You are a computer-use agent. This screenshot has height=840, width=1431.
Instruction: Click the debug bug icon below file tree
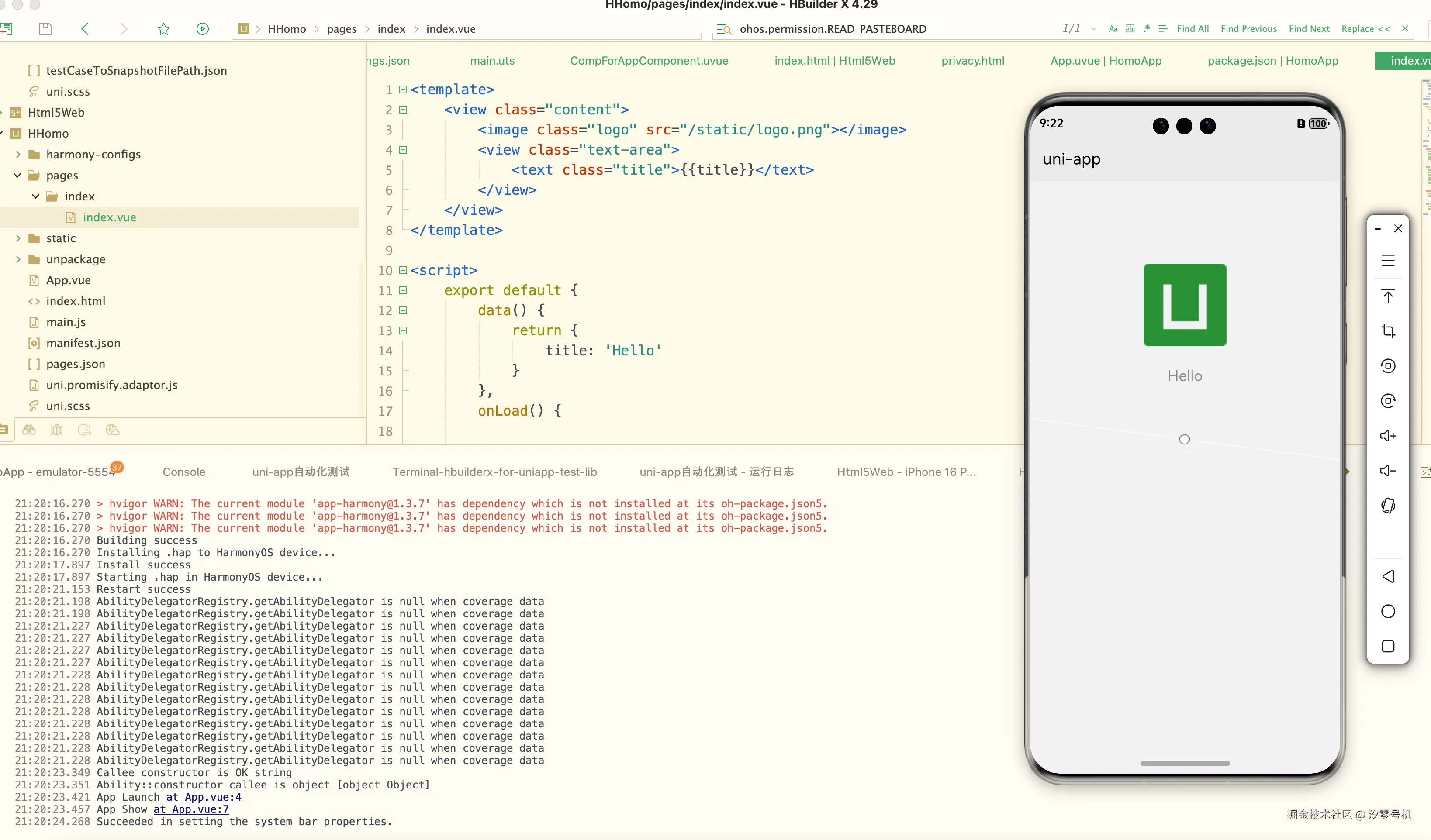click(56, 430)
